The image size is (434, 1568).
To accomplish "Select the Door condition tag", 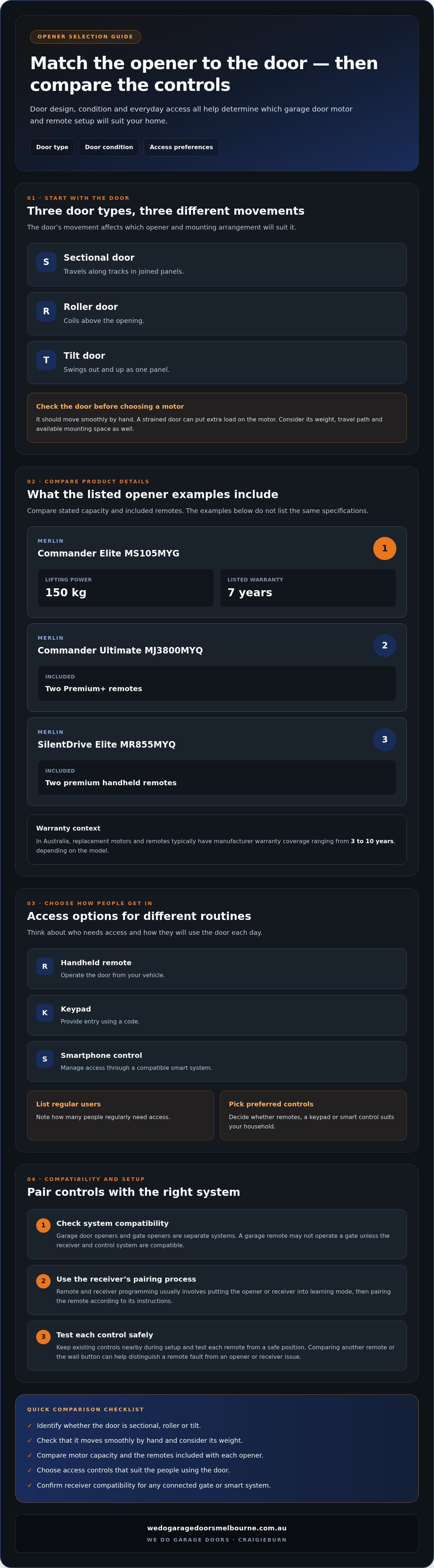I will coord(109,147).
